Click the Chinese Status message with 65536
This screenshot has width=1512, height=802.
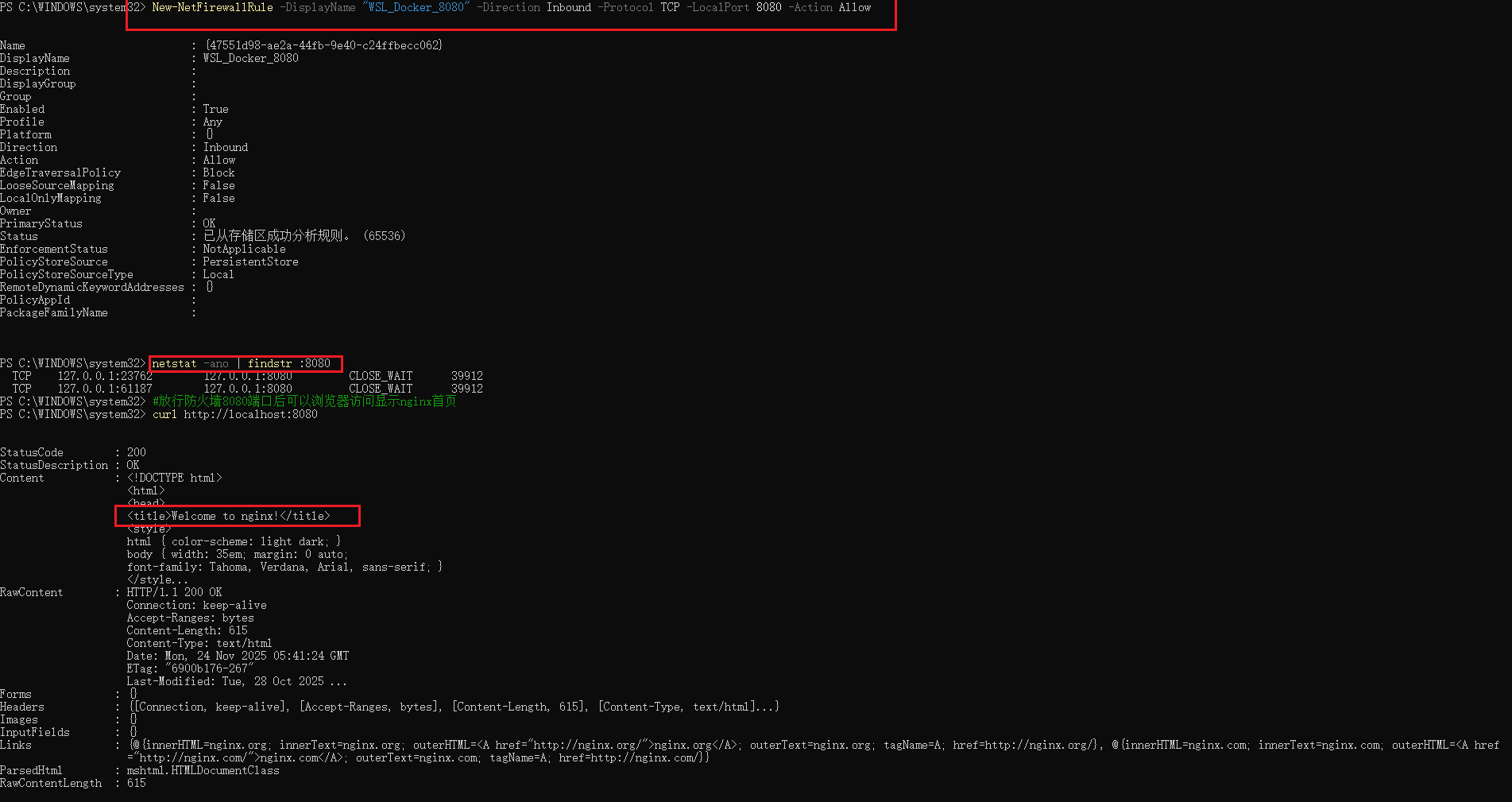304,236
